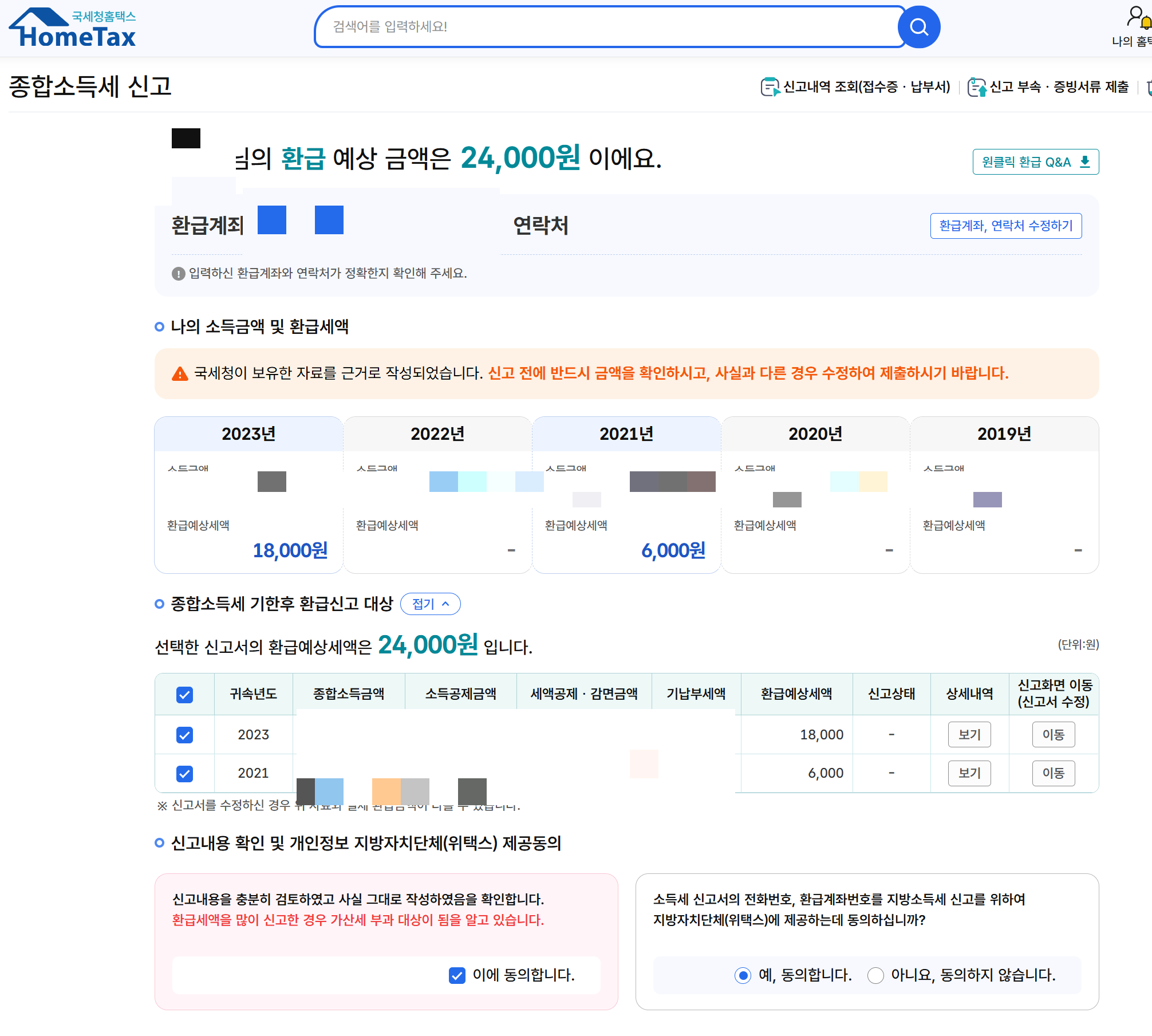Select the 2023년 year card
Screen dimensions: 1152x1036
pyautogui.click(x=248, y=434)
